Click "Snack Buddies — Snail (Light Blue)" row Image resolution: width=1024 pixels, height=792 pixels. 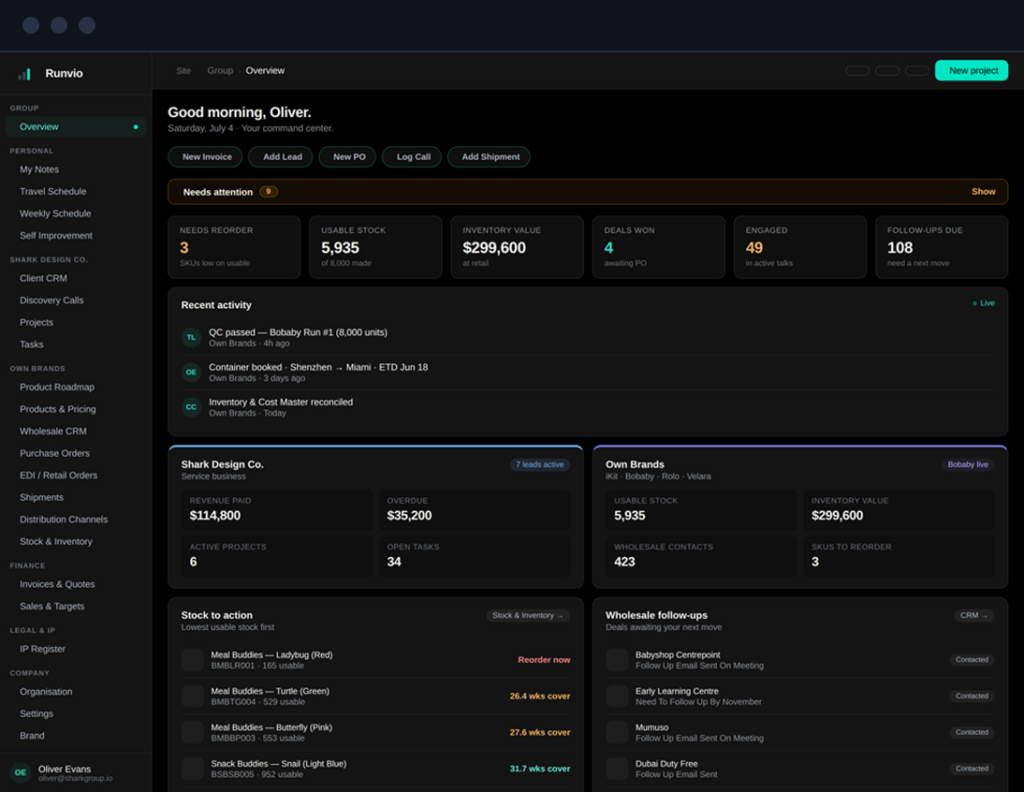pyautogui.click(x=376, y=768)
